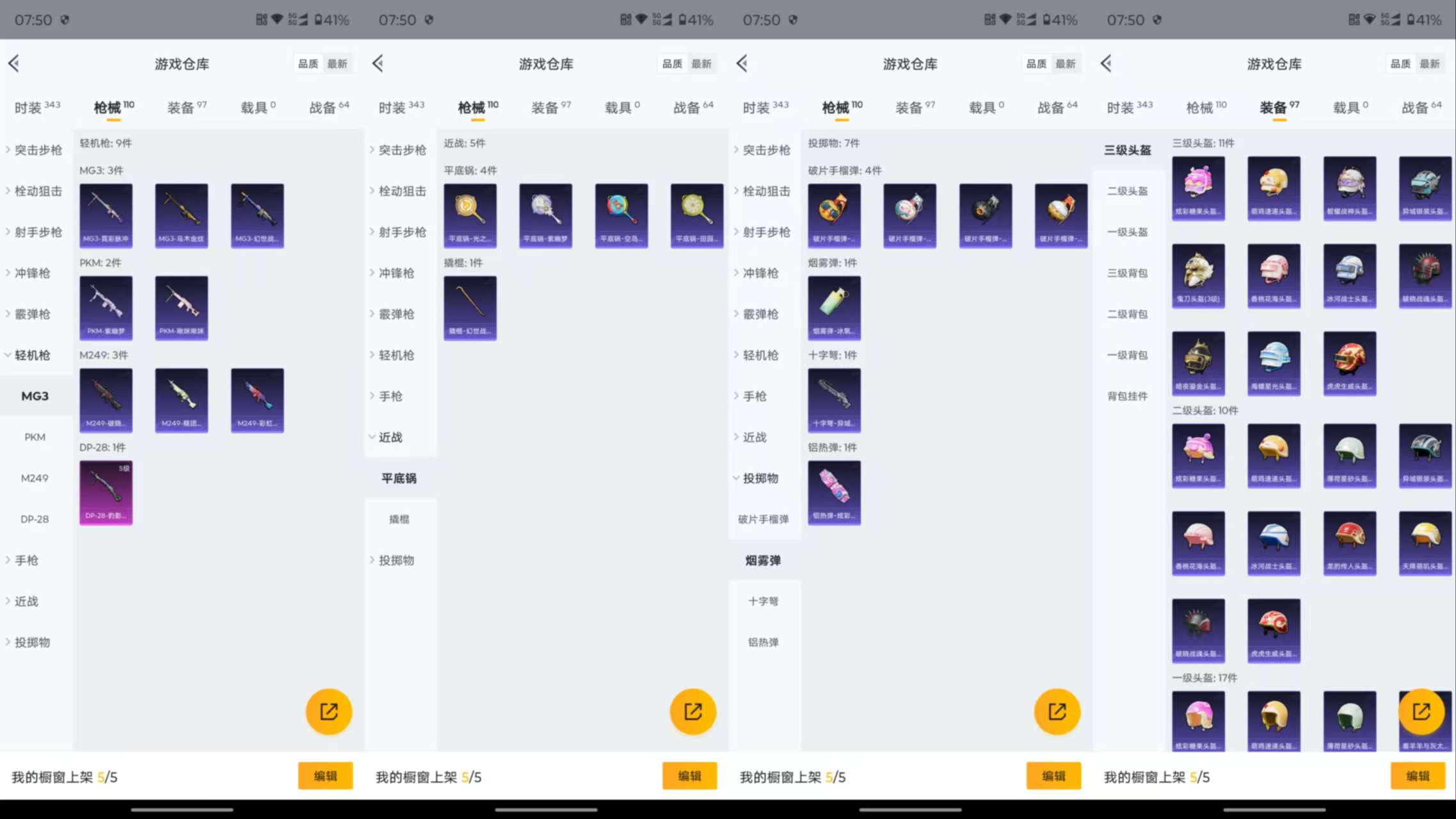This screenshot has width=1456, height=819.
Task: Select the MG3-霓彩脉冲 weapon icon
Action: point(106,215)
